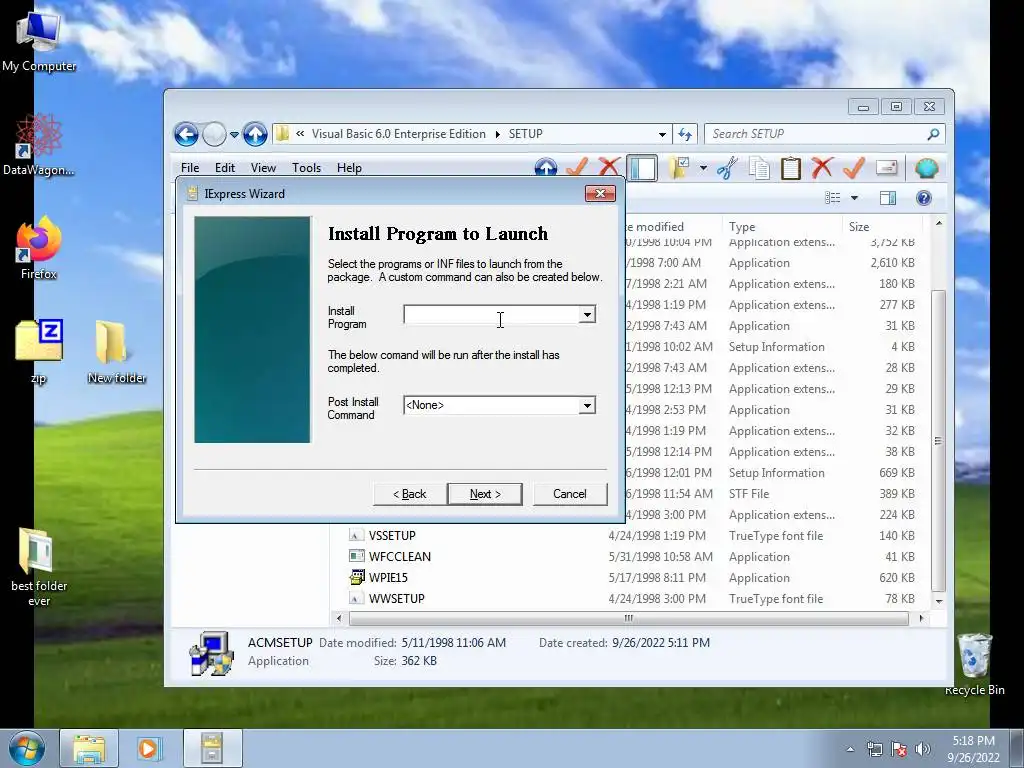Open the Firefox desktop shortcut
This screenshot has height=768, width=1024.
[39, 248]
